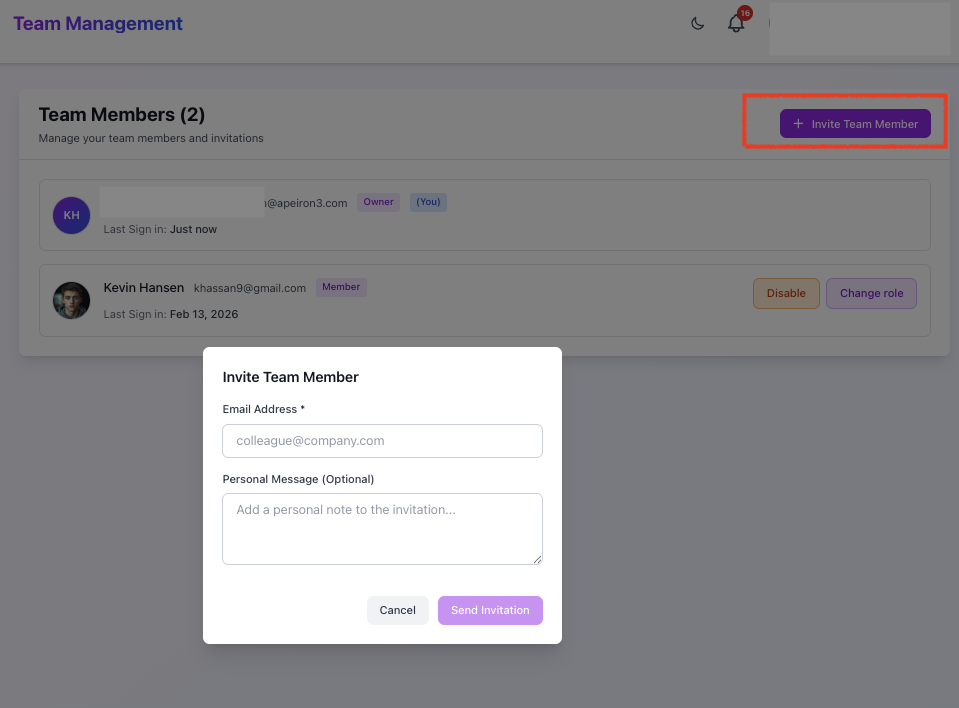The image size is (959, 708).
Task: Cancel the invite dialog
Action: pos(397,610)
